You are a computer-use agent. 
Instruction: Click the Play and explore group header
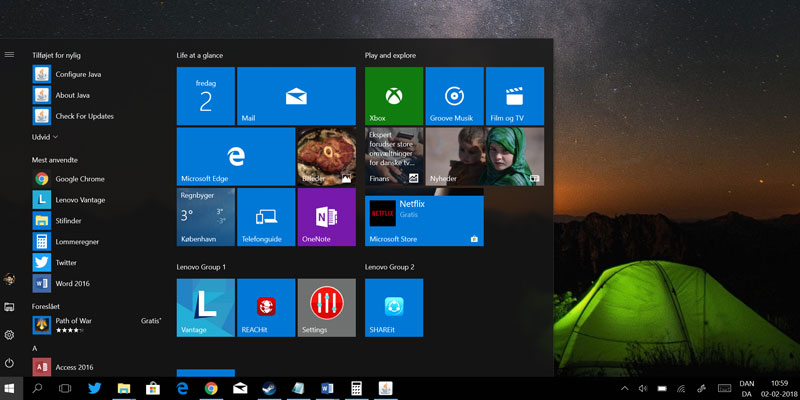390,55
